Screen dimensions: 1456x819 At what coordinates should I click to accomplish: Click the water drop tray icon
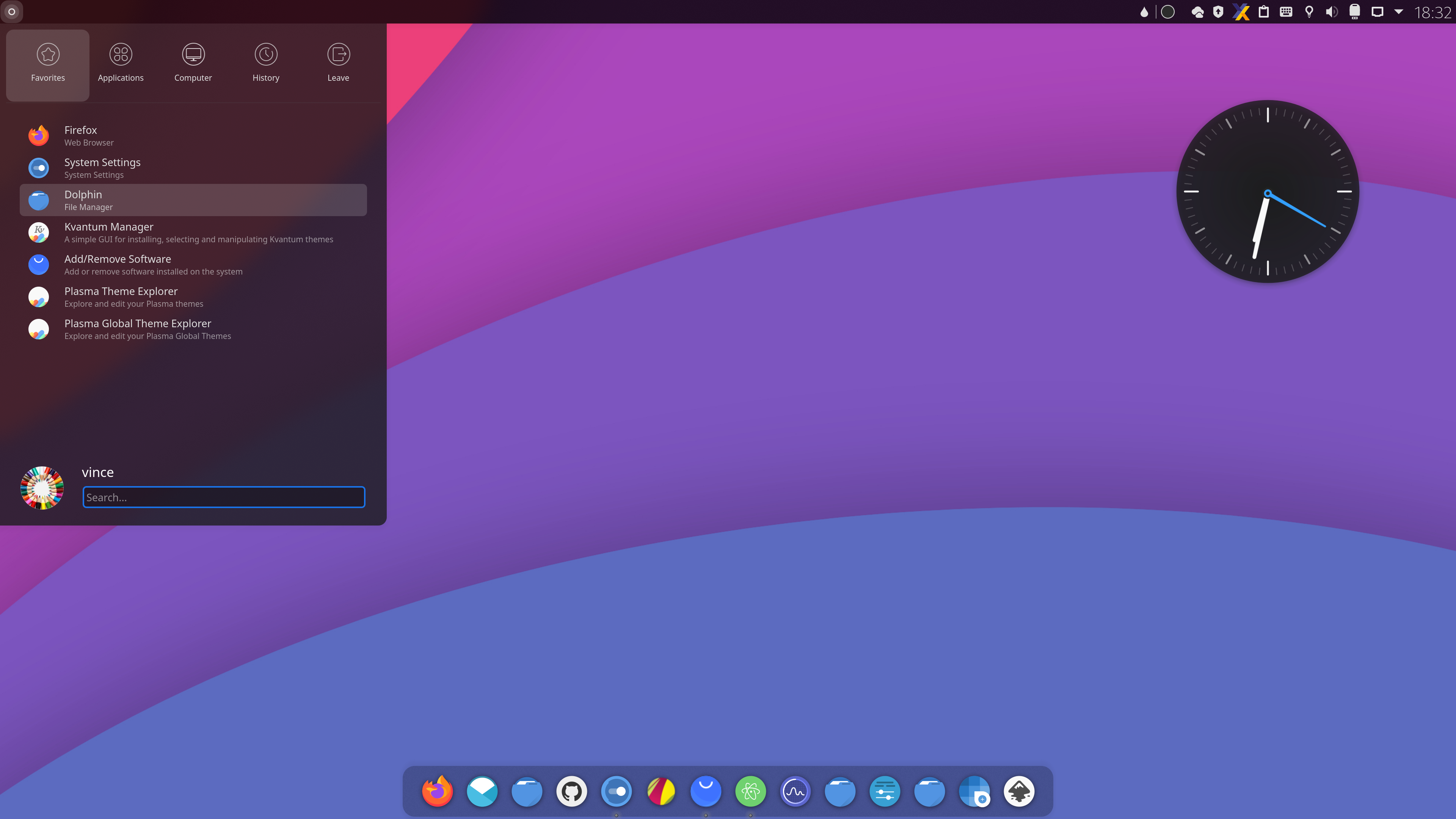tap(1144, 12)
